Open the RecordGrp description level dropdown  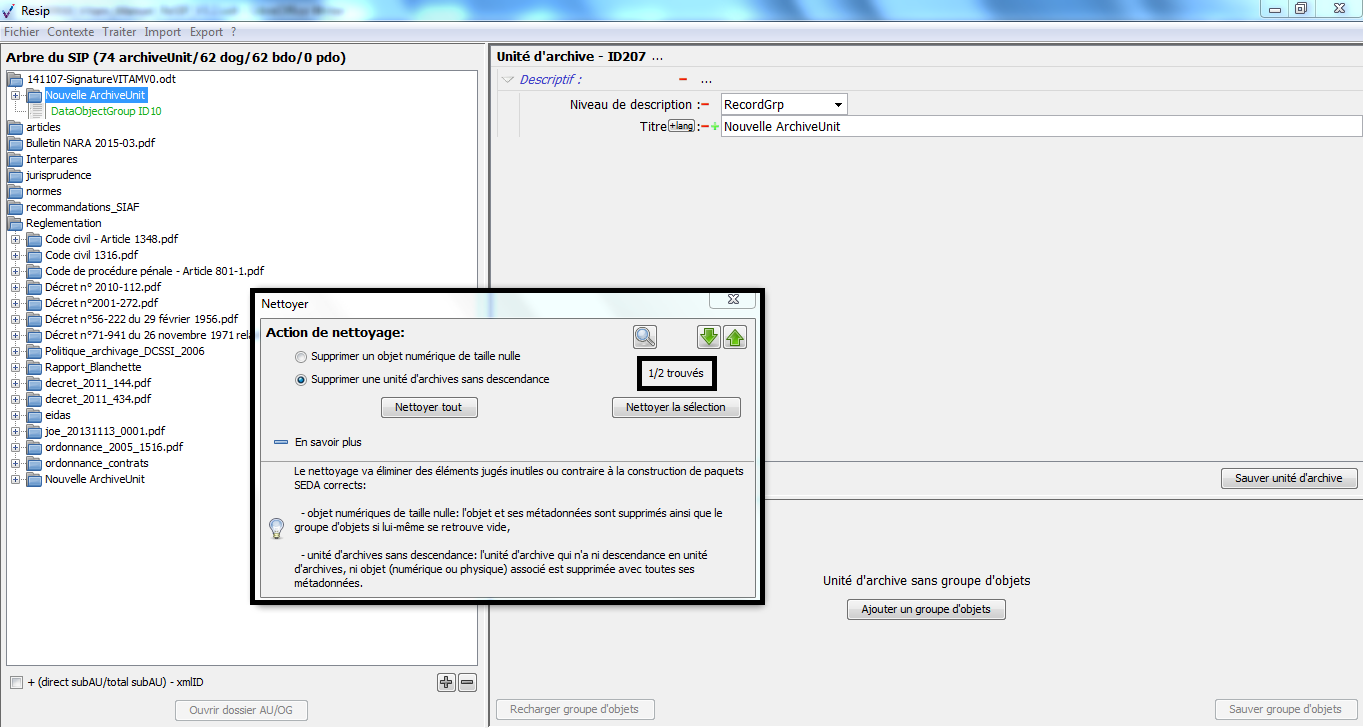coord(838,105)
